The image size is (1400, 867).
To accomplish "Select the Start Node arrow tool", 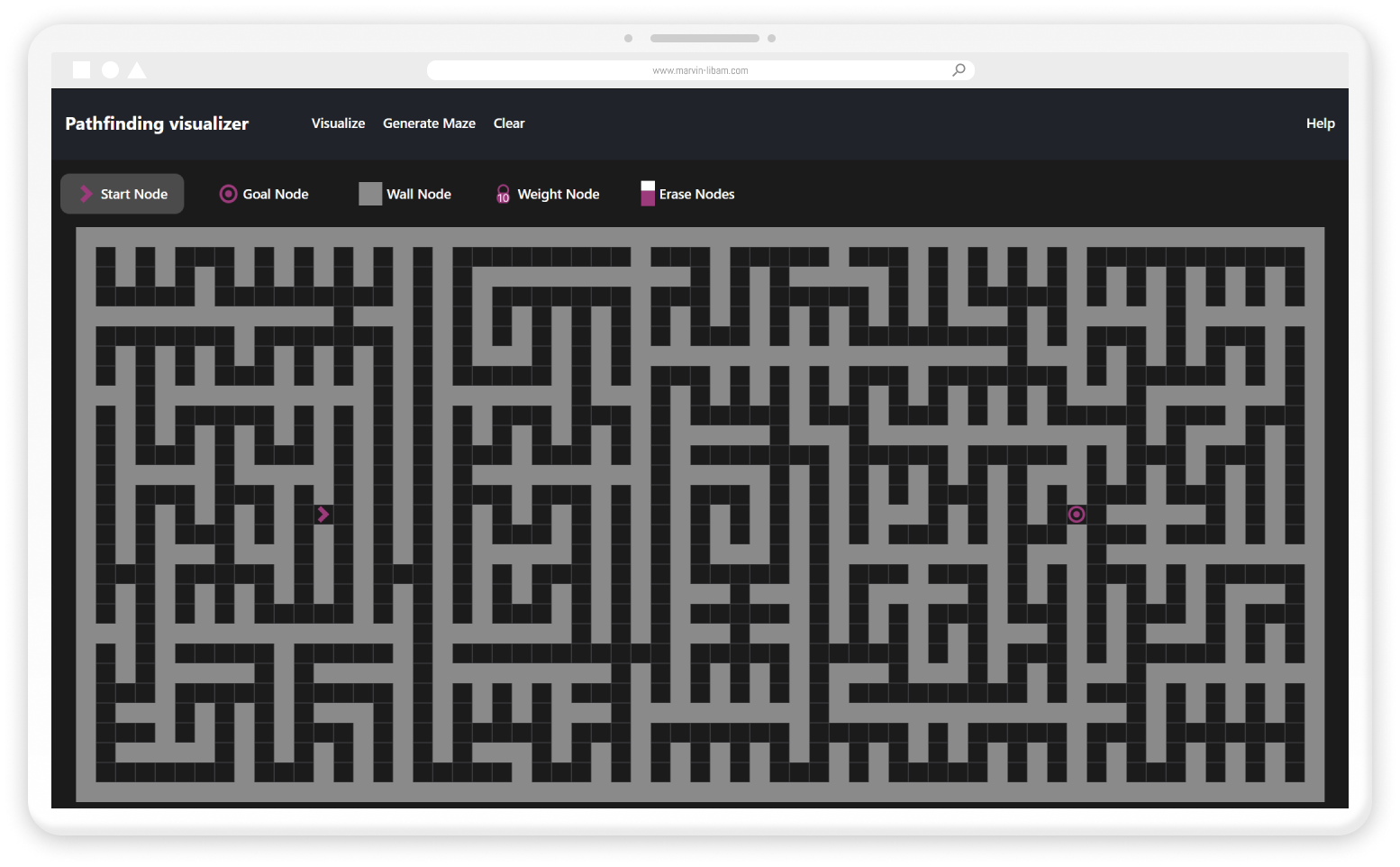I will [123, 194].
